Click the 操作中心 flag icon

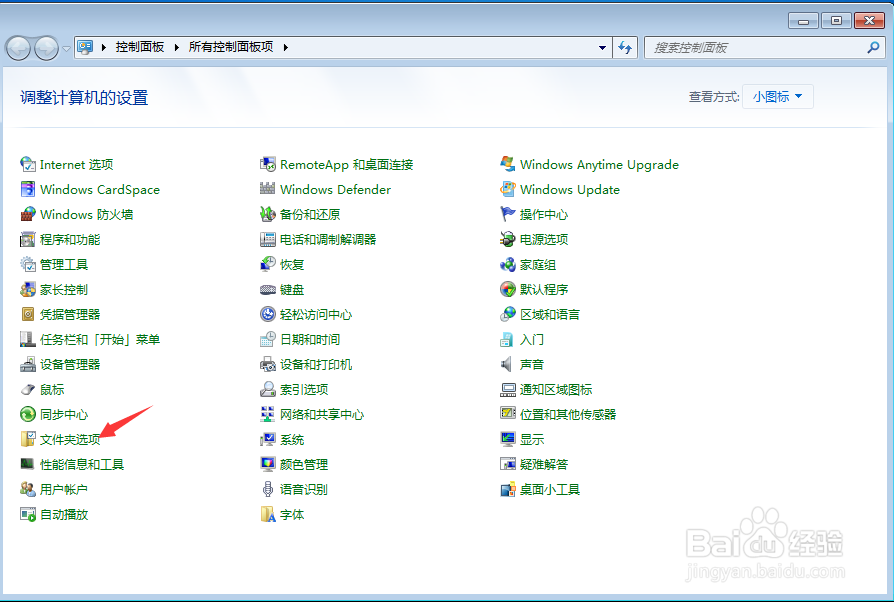507,214
